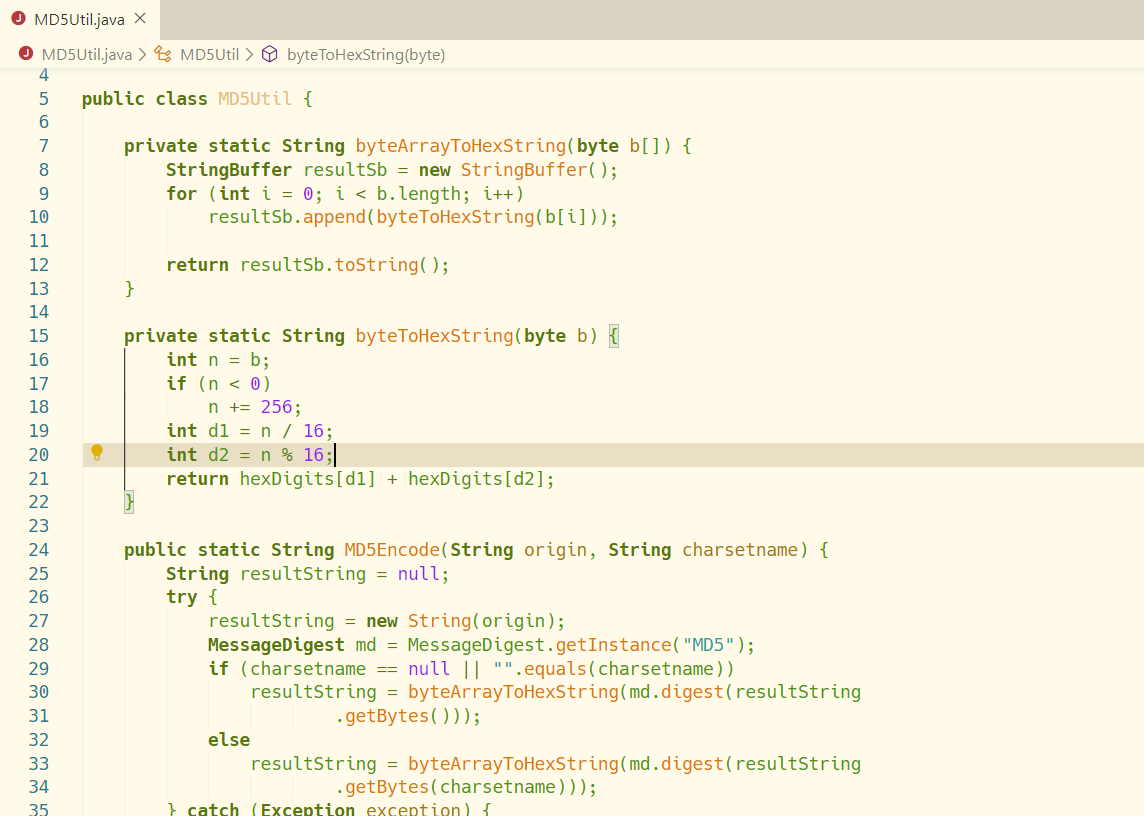
Task: Click byteArrayToHexString method name on line 7
Action: [x=461, y=146]
